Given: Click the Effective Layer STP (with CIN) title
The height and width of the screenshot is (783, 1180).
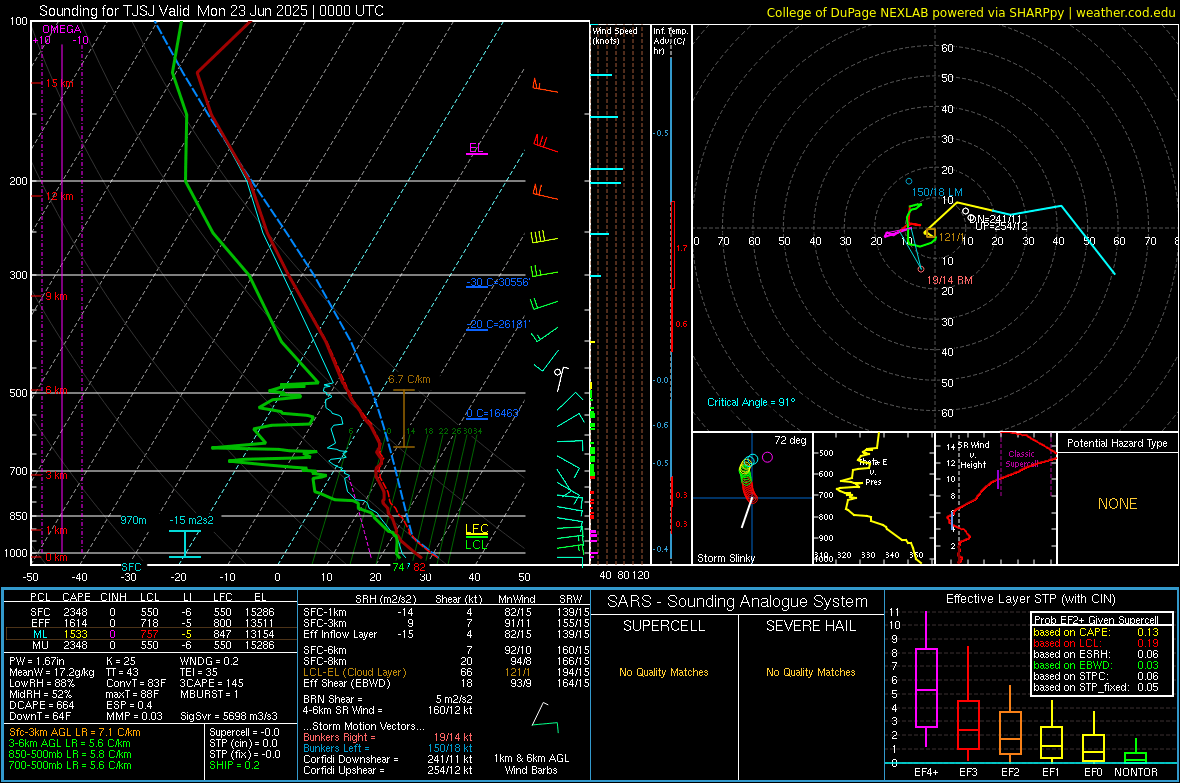Looking at the screenshot, I should pyautogui.click(x=1030, y=599).
